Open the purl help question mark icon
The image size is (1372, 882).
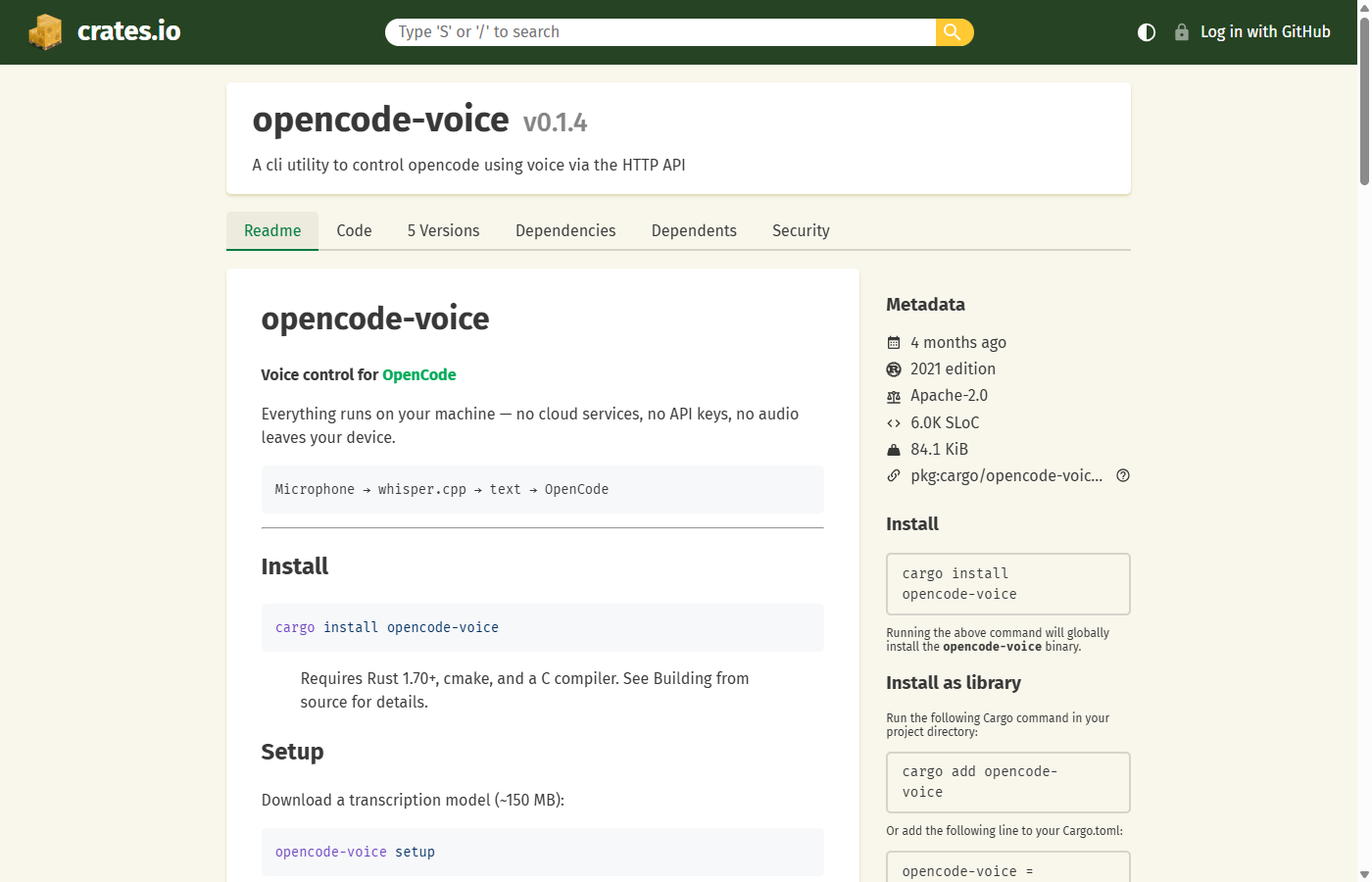click(1123, 476)
